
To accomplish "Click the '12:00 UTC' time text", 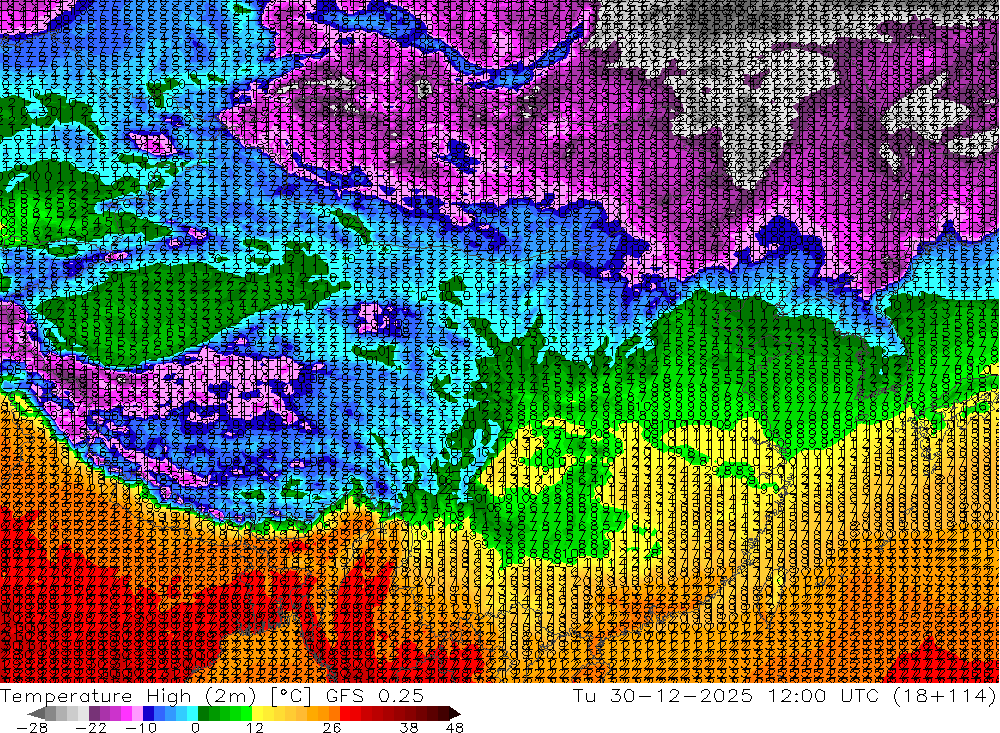I will click(823, 695).
